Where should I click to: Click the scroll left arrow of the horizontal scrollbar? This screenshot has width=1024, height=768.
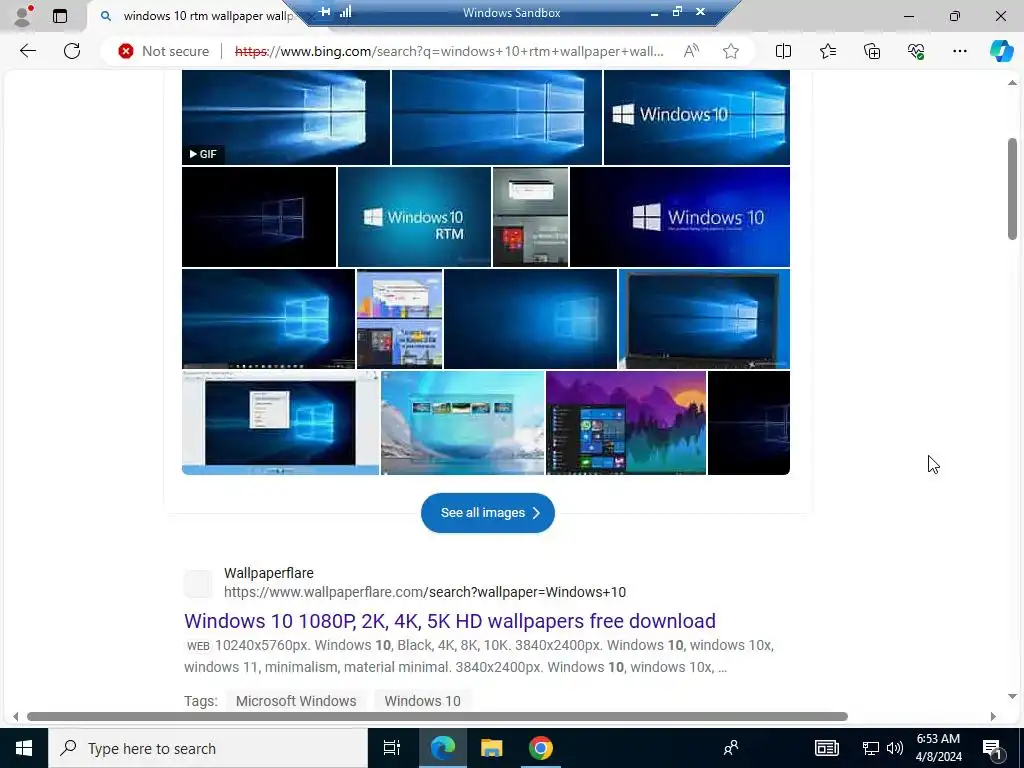(16, 716)
